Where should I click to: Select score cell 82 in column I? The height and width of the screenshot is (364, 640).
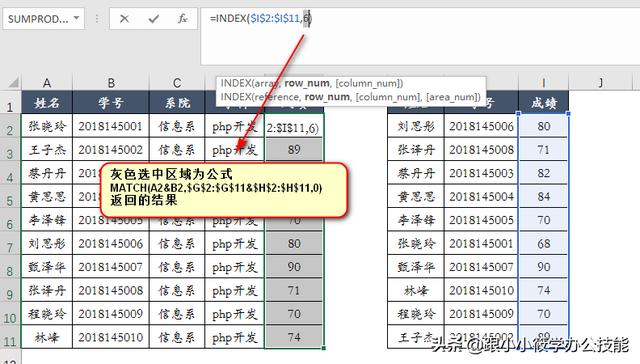(543, 173)
